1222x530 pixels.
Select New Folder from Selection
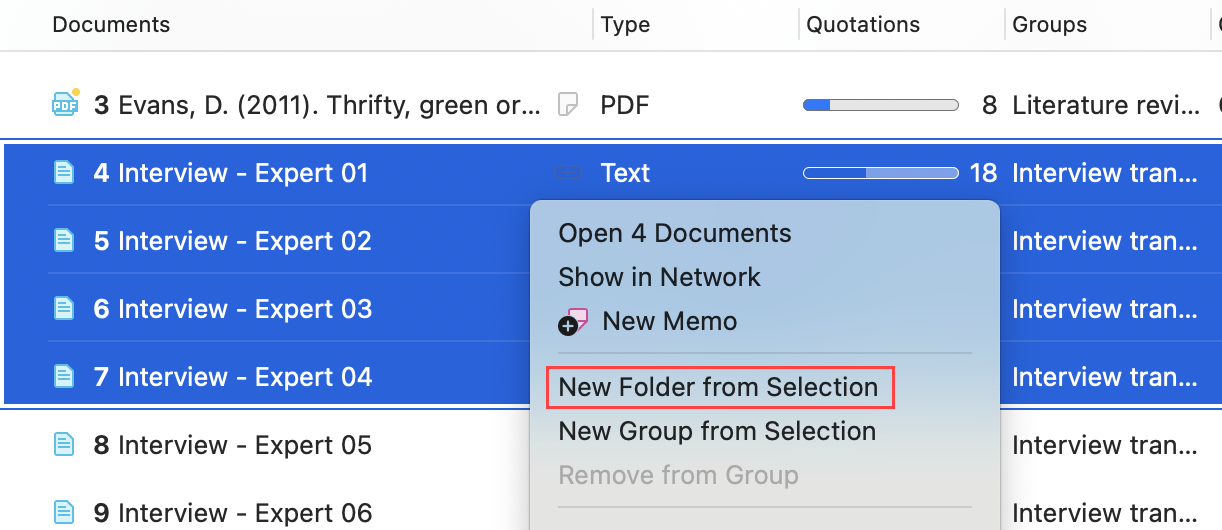[x=718, y=387]
